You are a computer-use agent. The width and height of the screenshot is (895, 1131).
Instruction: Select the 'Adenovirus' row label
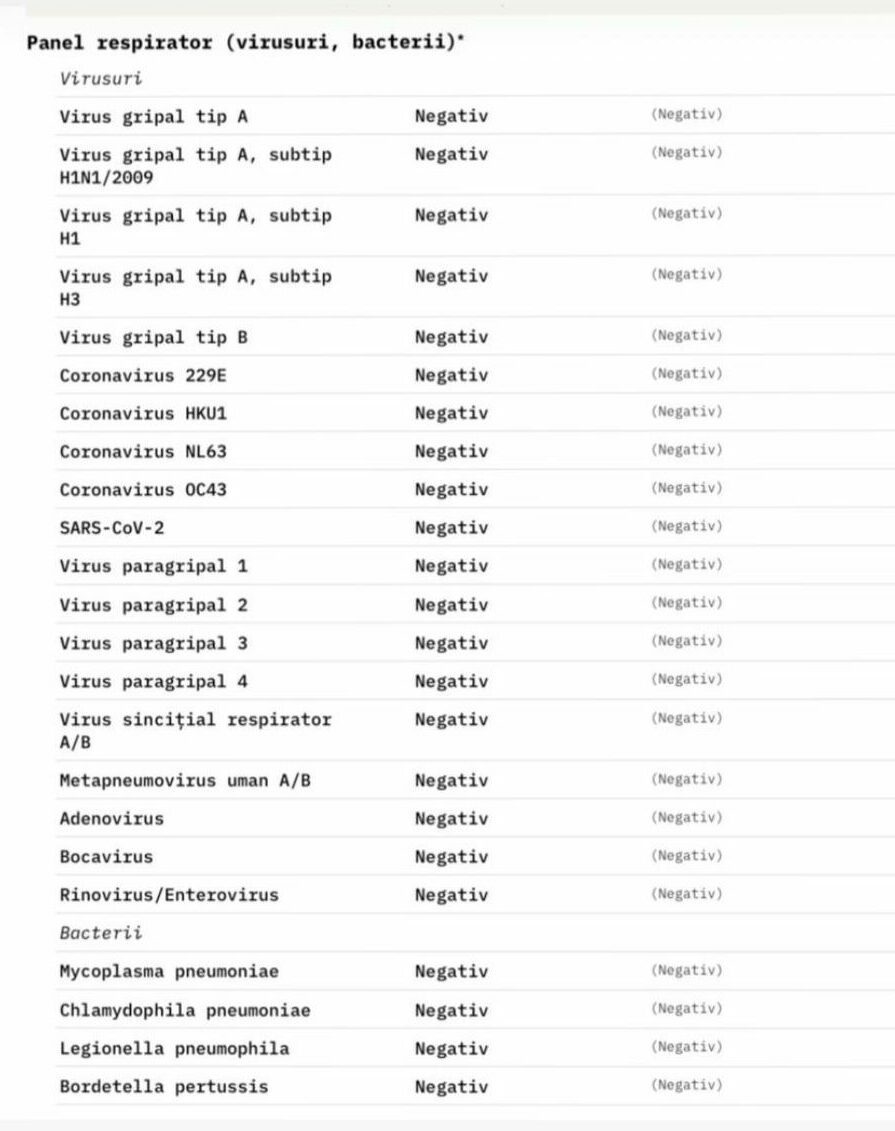coord(111,819)
